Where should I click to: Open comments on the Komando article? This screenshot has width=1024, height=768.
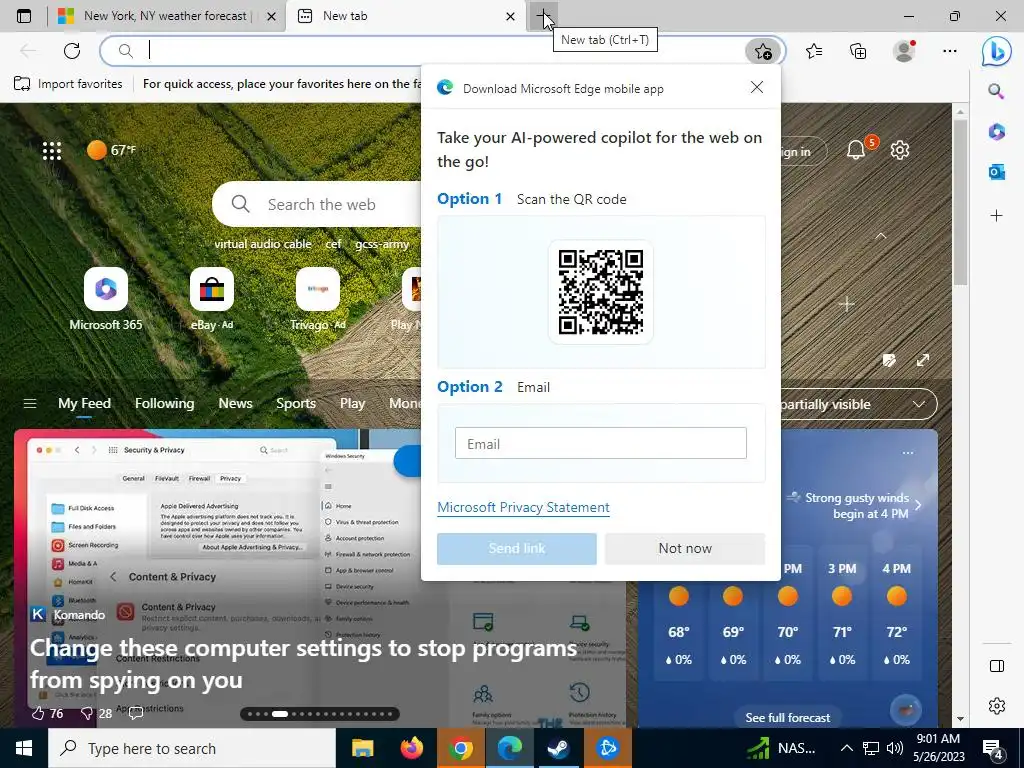point(136,713)
